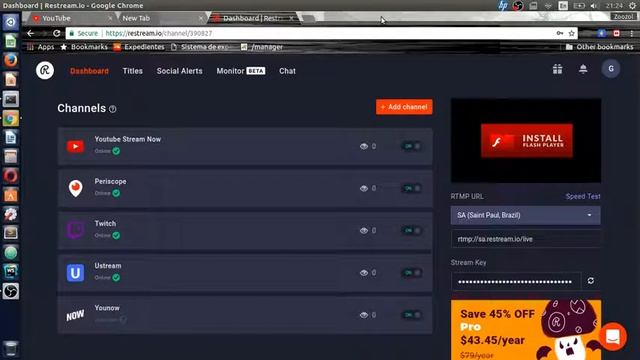This screenshot has height=360, width=640.
Task: Go back with browser back arrow
Action: click(x=31, y=33)
